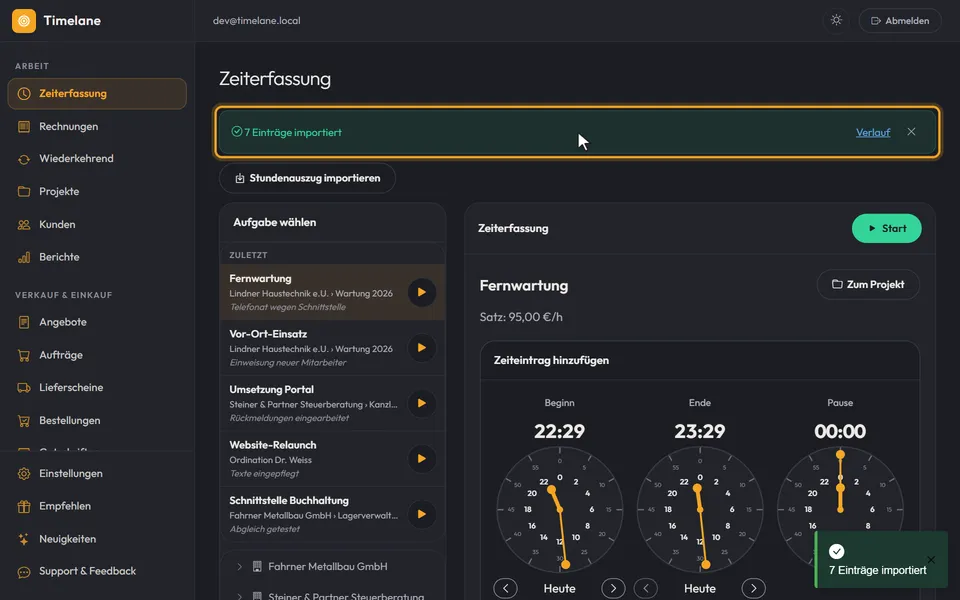Viewport: 960px width, 600px height.
Task: Open Berichte in the sidebar
Action: pos(97,257)
